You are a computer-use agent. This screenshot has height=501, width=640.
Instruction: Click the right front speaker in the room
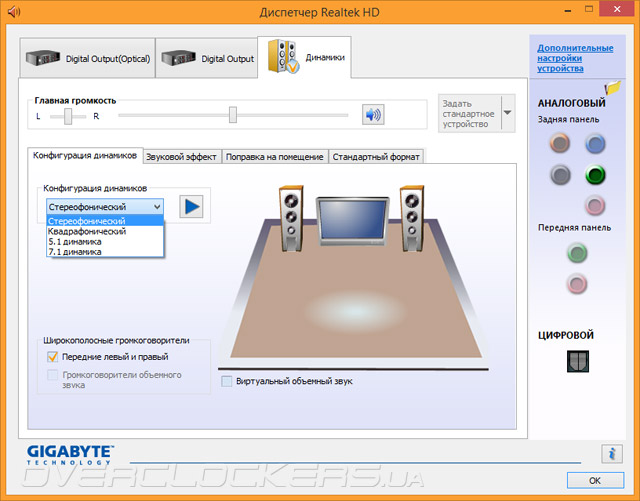[412, 218]
